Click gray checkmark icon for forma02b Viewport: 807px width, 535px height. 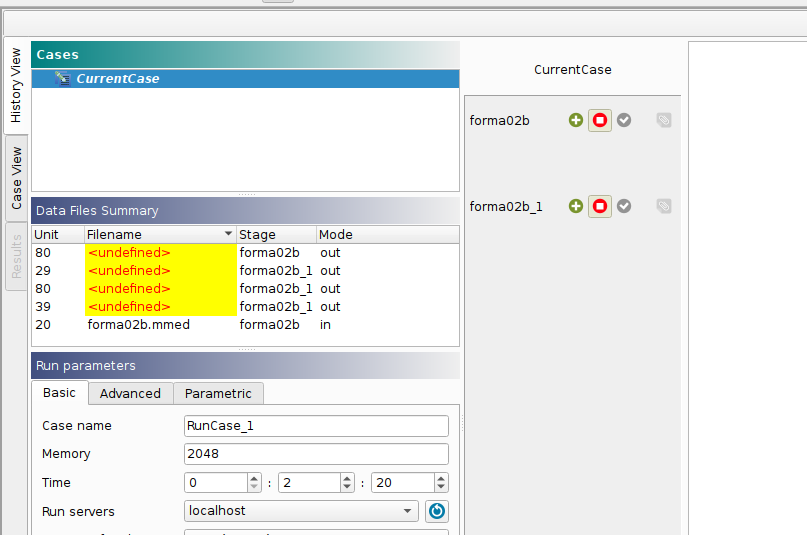(624, 120)
